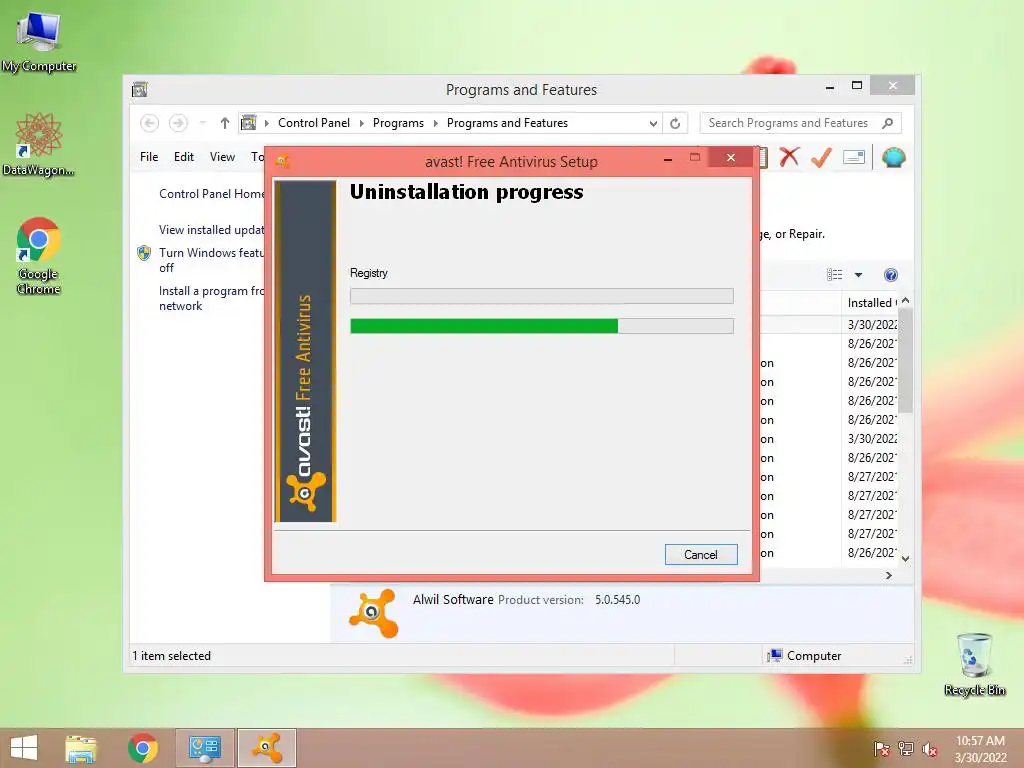Open View installed updates link

[211, 230]
